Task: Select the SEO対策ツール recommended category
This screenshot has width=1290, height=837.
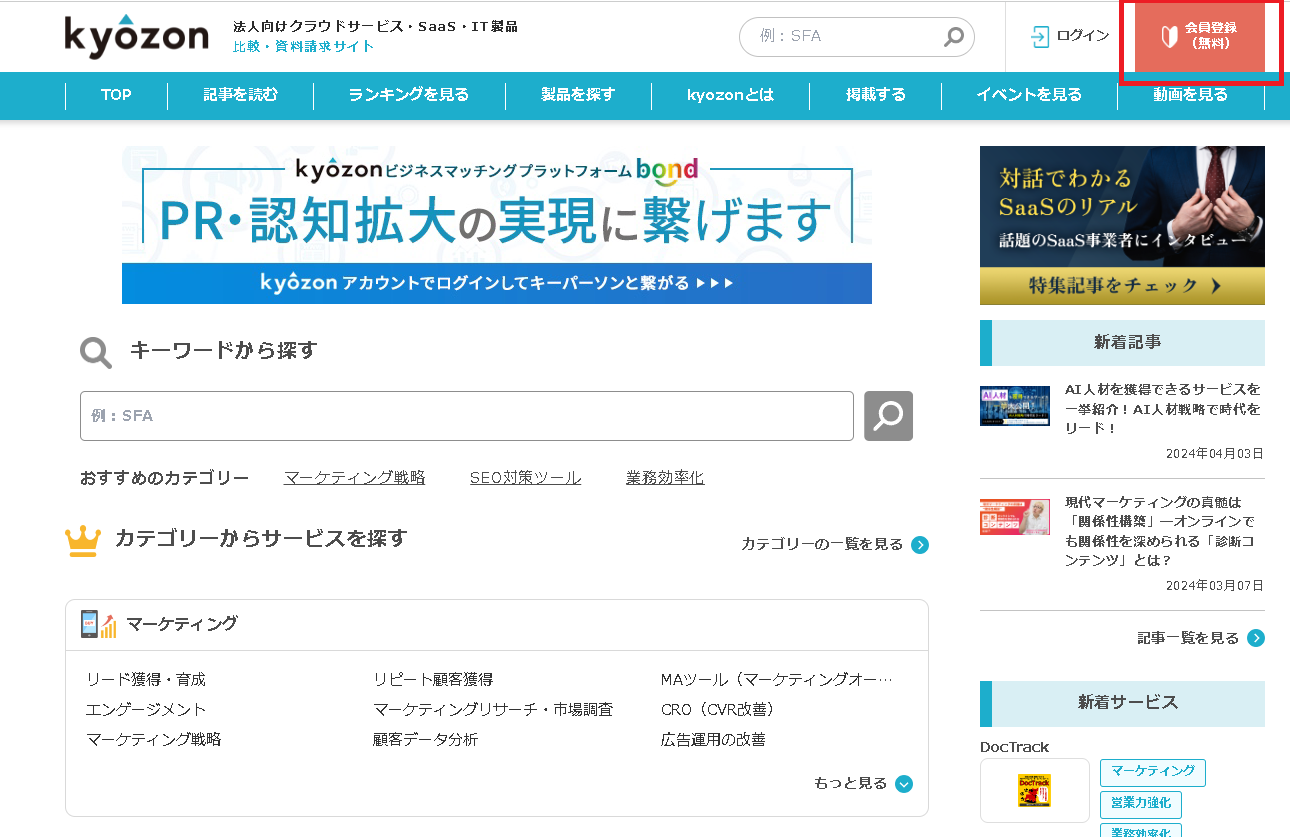Action: 526,478
